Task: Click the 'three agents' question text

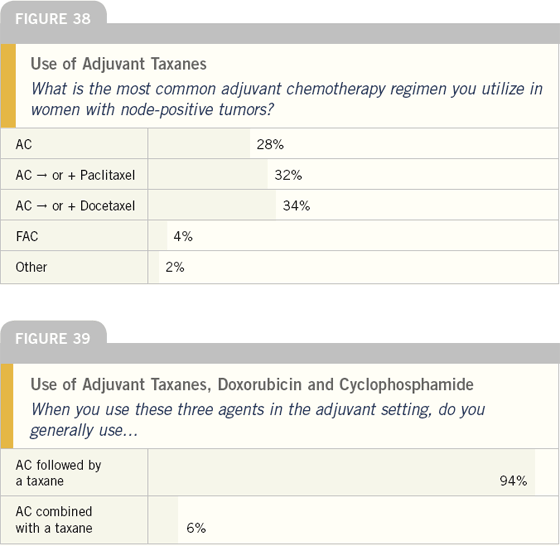Action: tap(258, 420)
